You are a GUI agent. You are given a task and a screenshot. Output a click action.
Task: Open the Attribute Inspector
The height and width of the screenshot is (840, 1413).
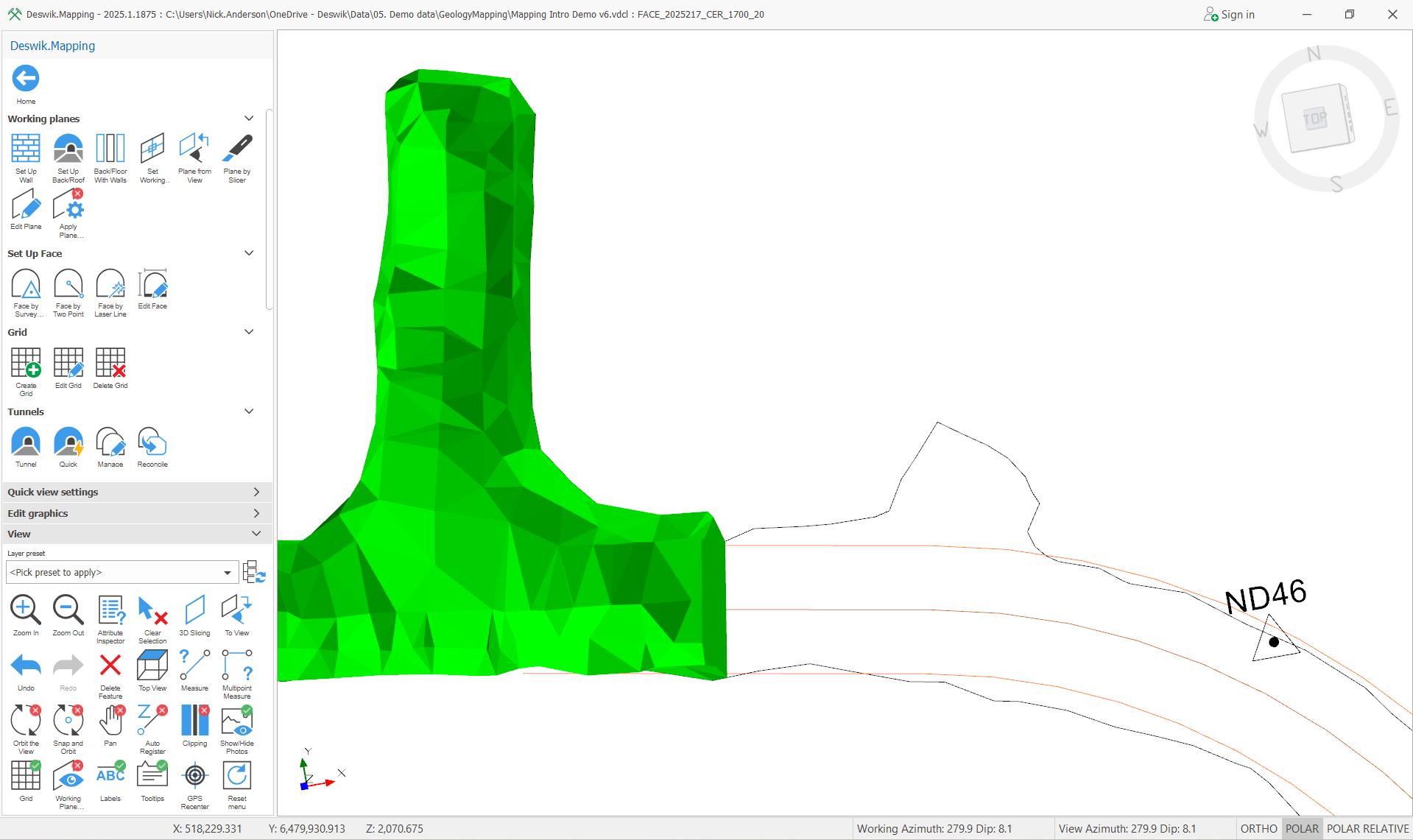click(x=110, y=619)
